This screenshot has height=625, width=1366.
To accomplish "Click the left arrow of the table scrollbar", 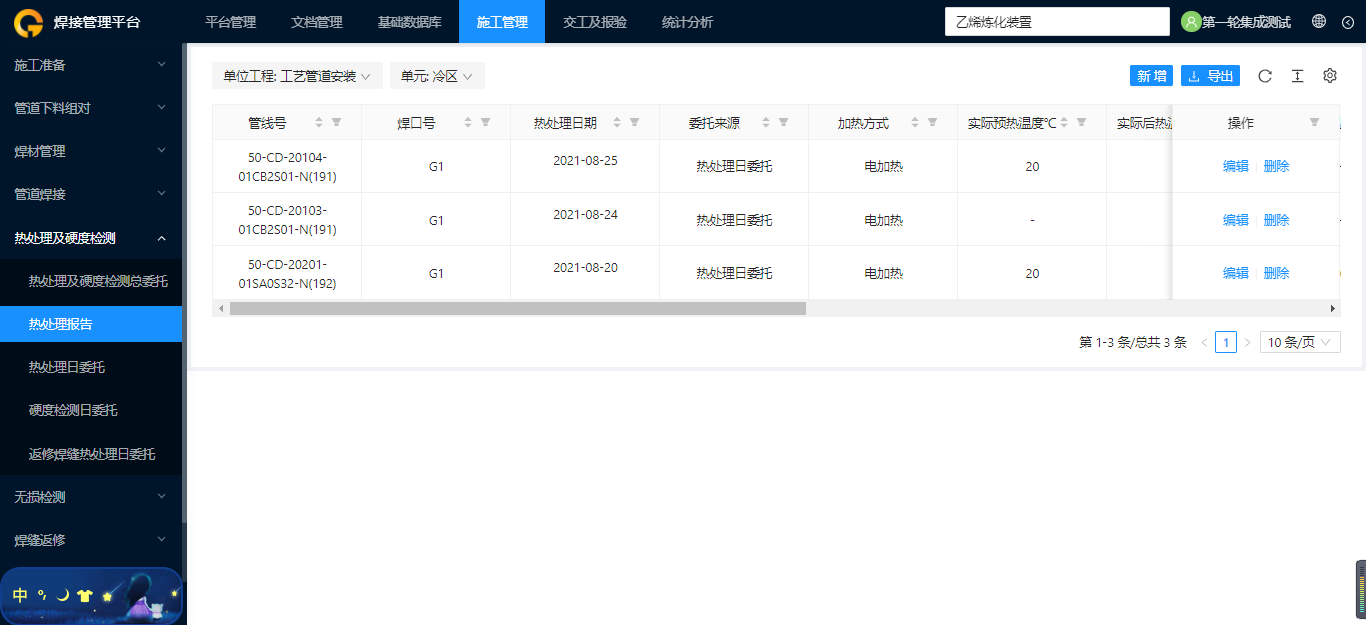I will click(x=220, y=309).
